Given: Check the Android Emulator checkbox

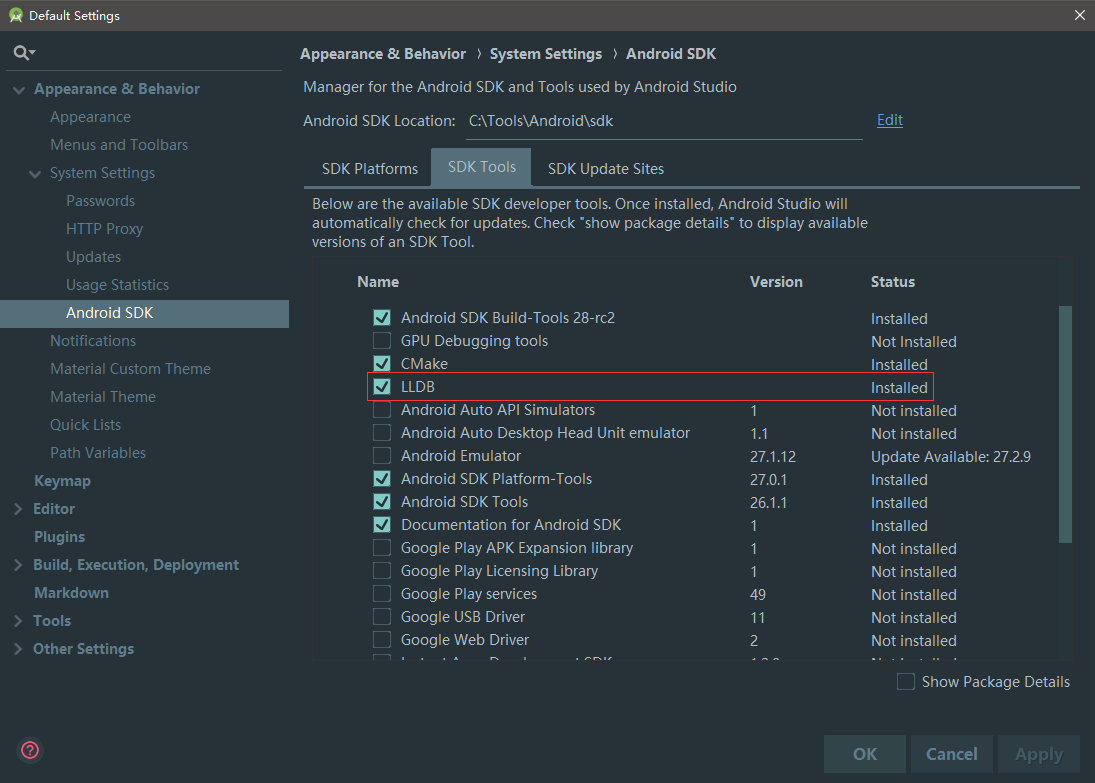Looking at the screenshot, I should click(x=382, y=456).
